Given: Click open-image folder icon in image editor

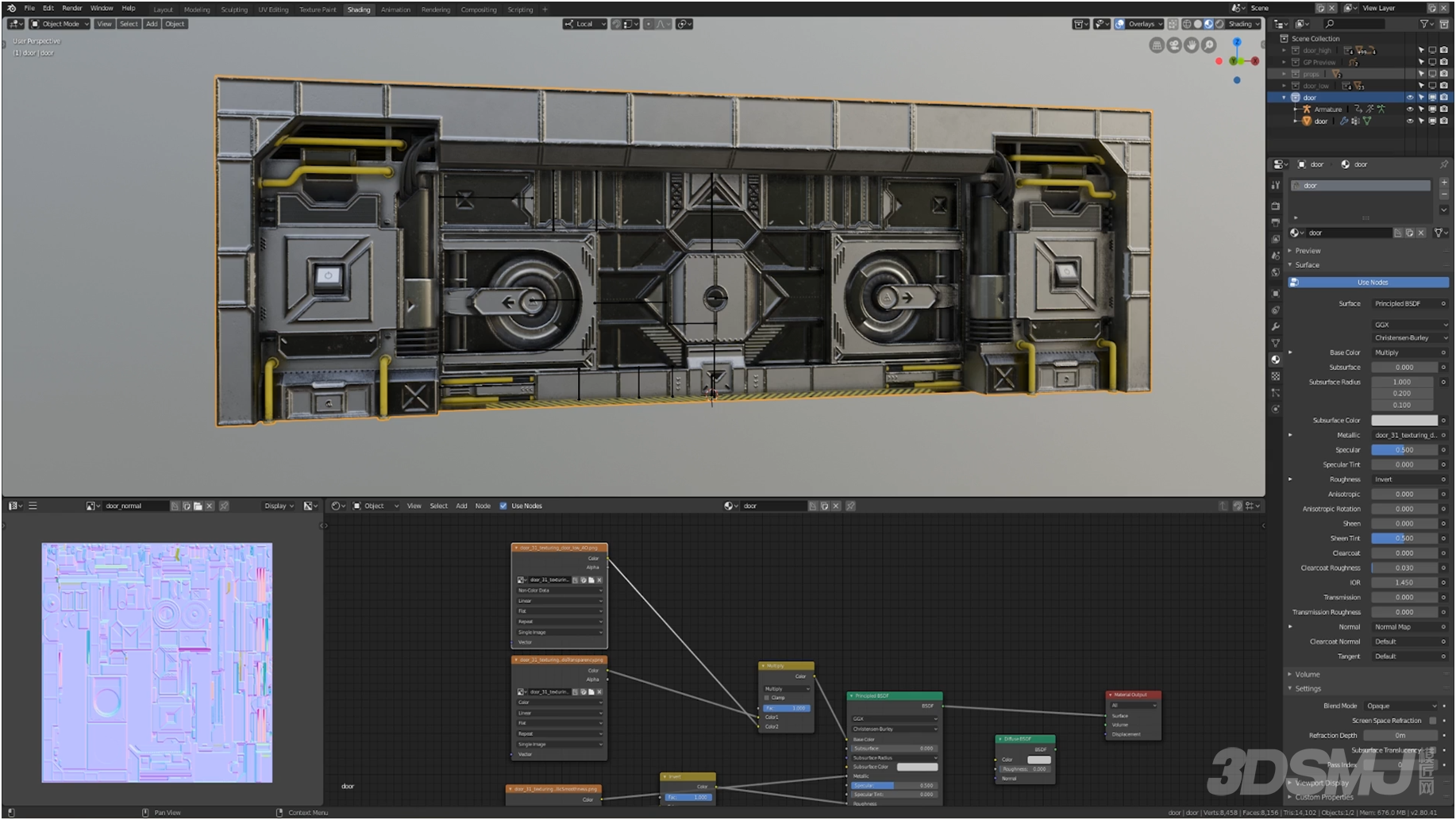Looking at the screenshot, I should pyautogui.click(x=198, y=506).
